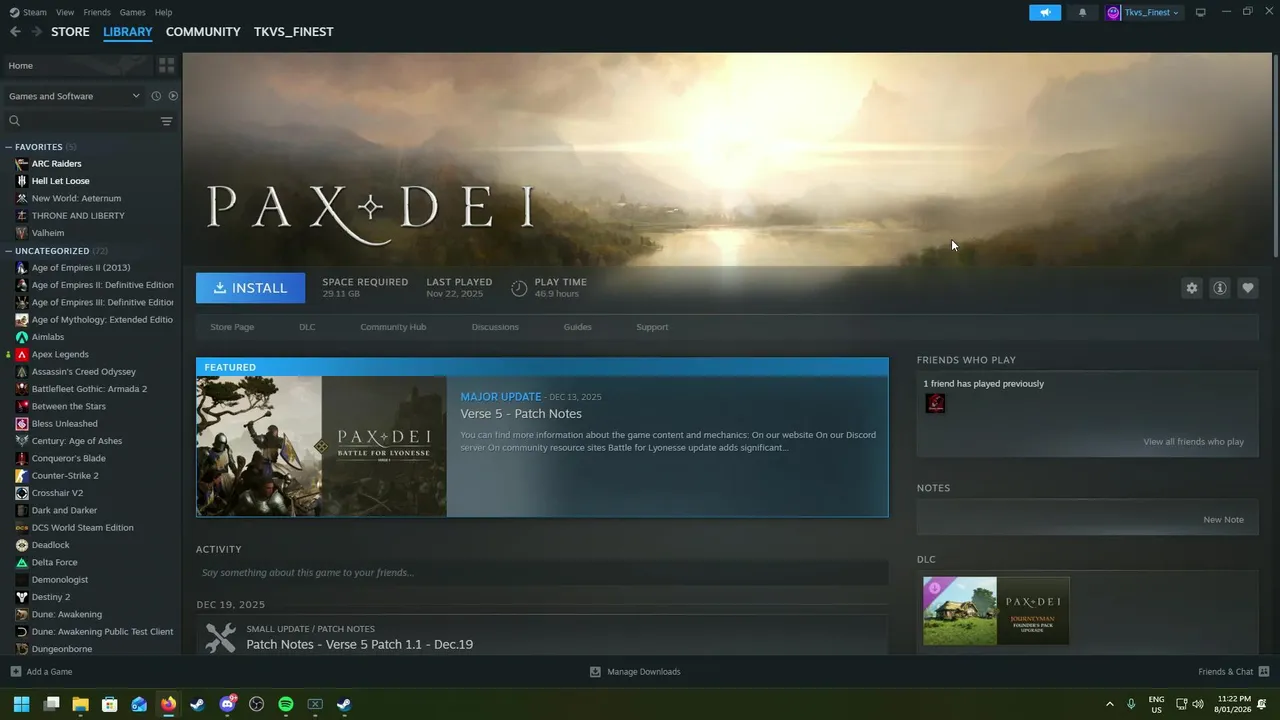Screen dimensions: 1280x720
Task: Click the Battle for Lyonesse featured image
Action: [321, 446]
